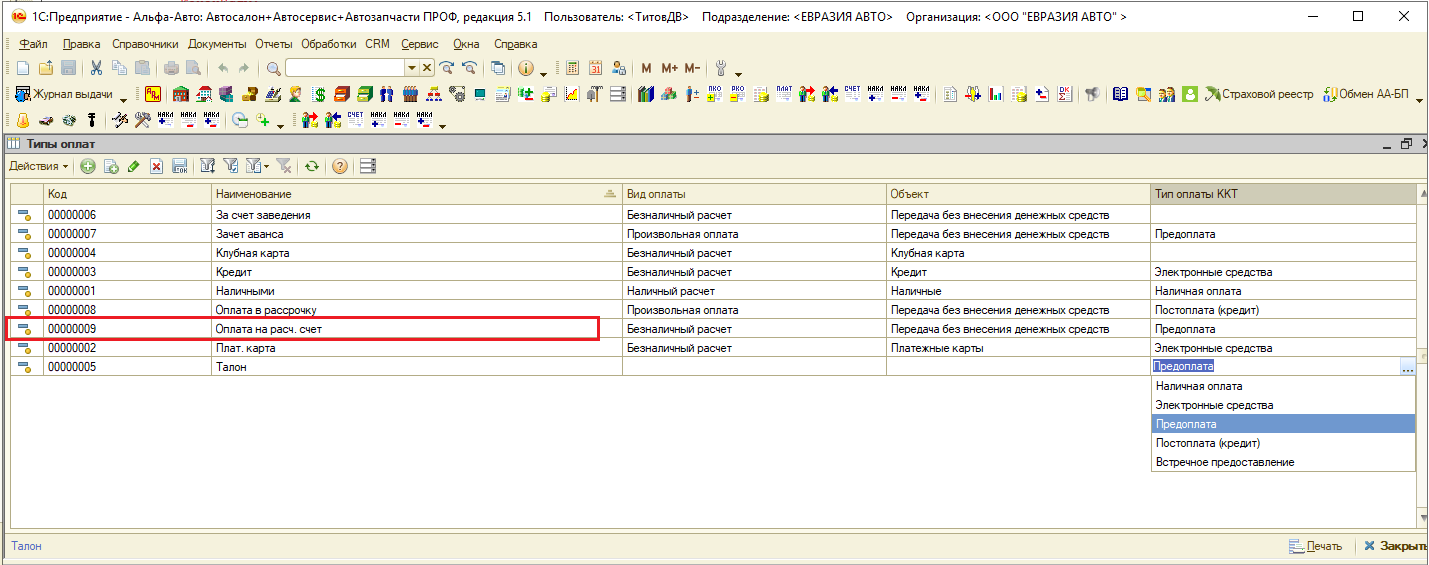
Task: Click the Search magnifier icon
Action: tap(274, 68)
